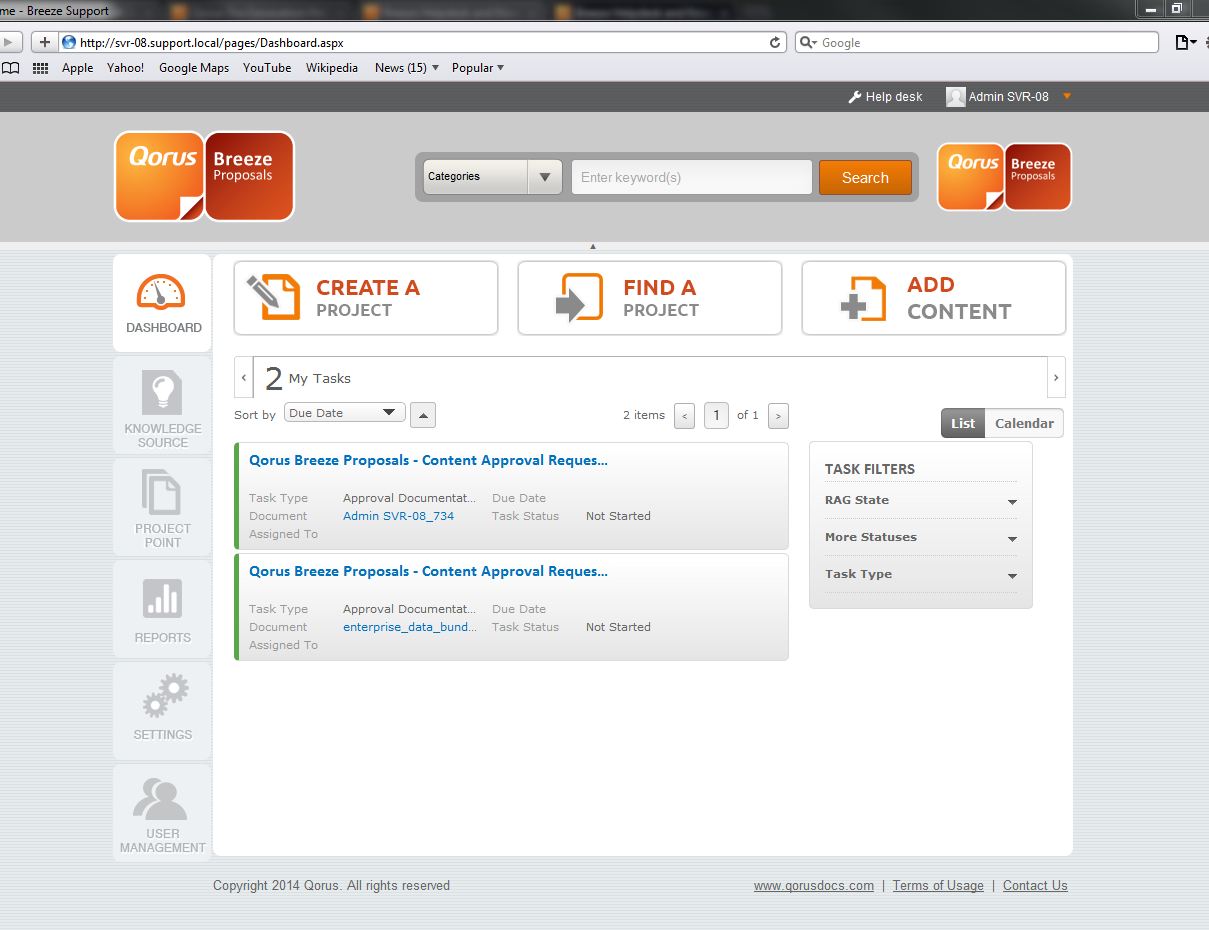Collapse the header with the small up triangle
Image resolution: width=1209 pixels, height=930 pixels.
point(593,246)
